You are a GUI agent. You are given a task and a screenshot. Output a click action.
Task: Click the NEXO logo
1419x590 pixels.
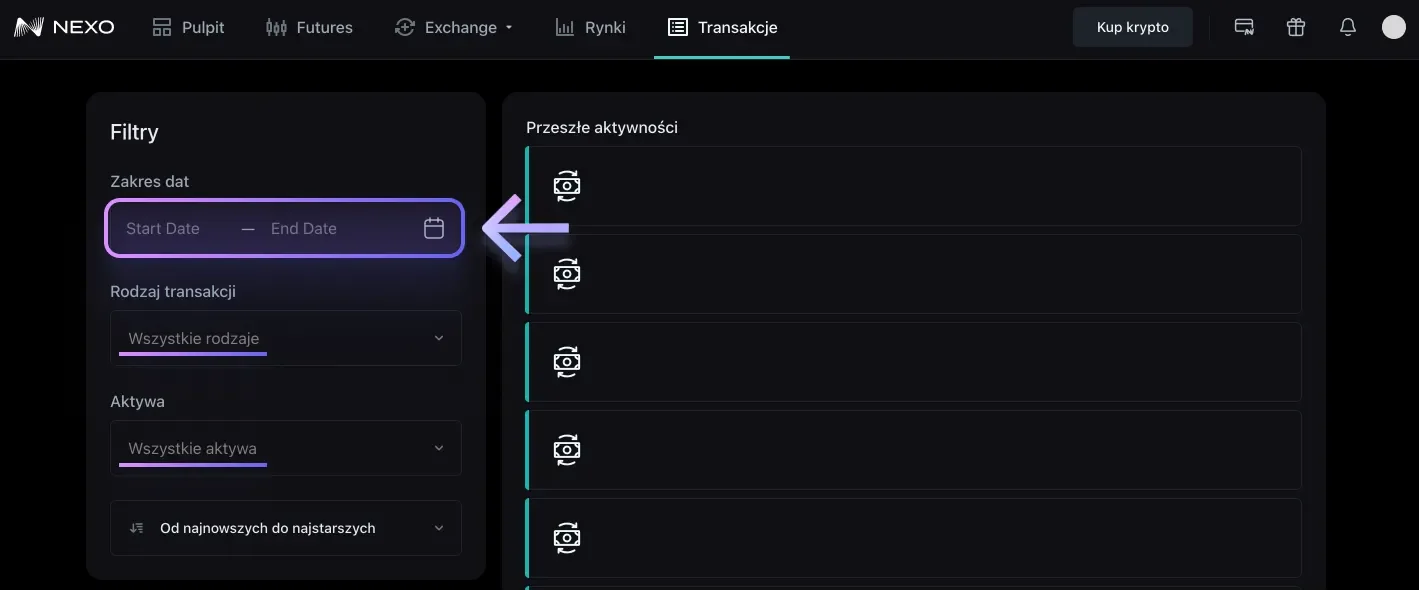point(65,27)
